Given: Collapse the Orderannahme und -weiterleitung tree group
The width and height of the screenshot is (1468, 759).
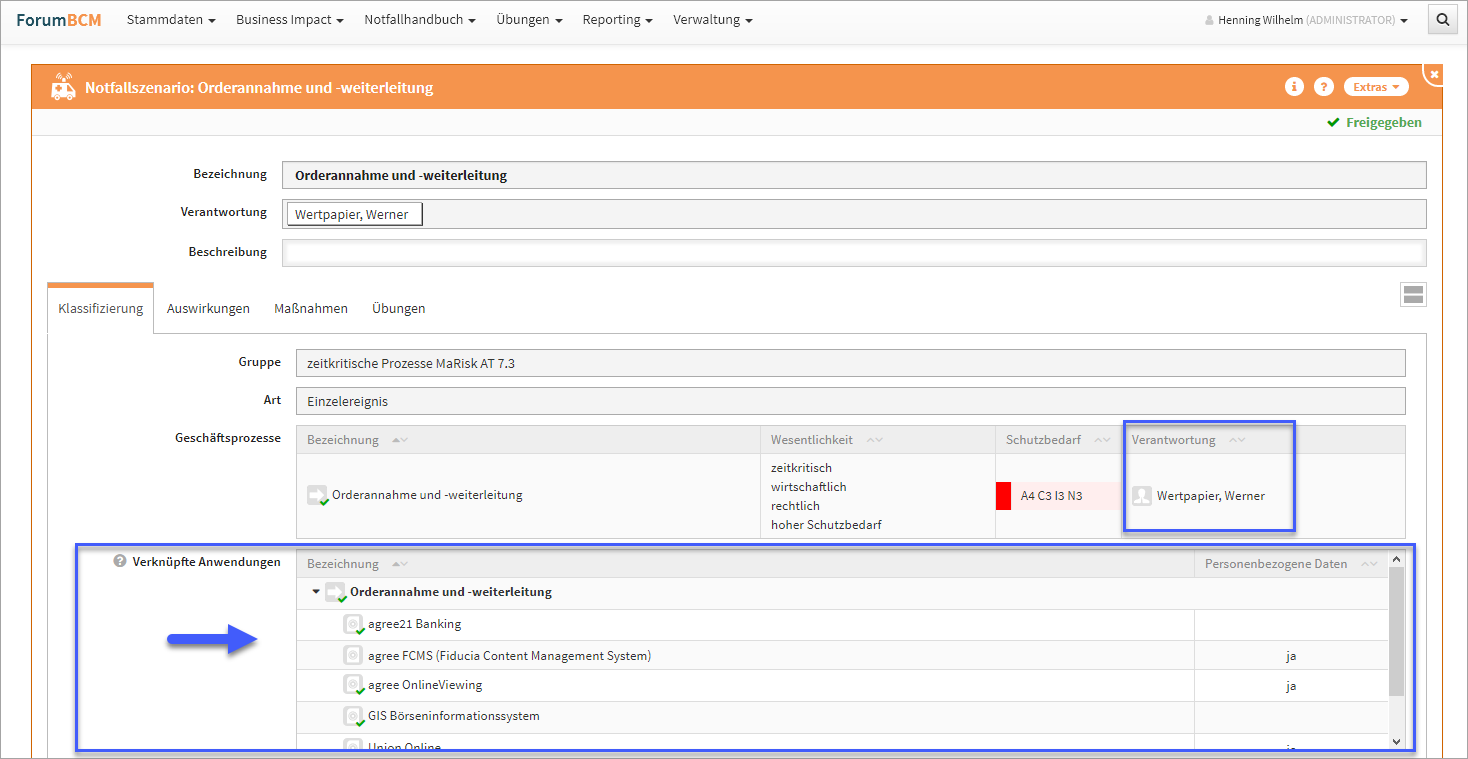Looking at the screenshot, I should [x=316, y=592].
